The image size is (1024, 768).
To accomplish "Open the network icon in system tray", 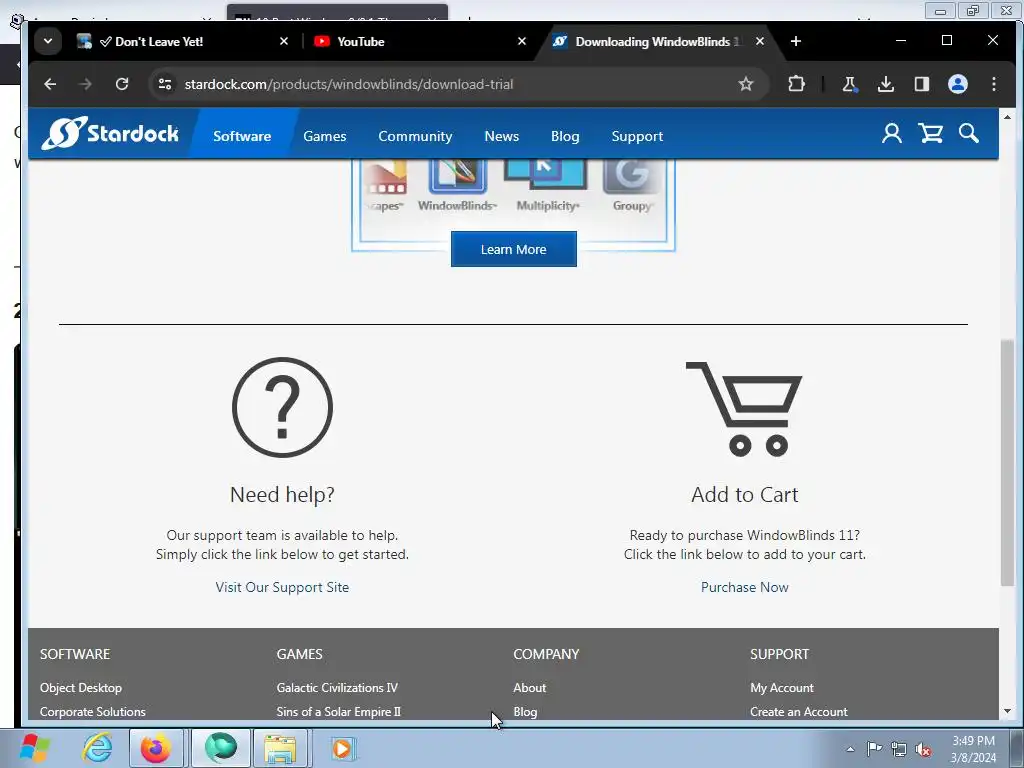I will click(x=899, y=749).
